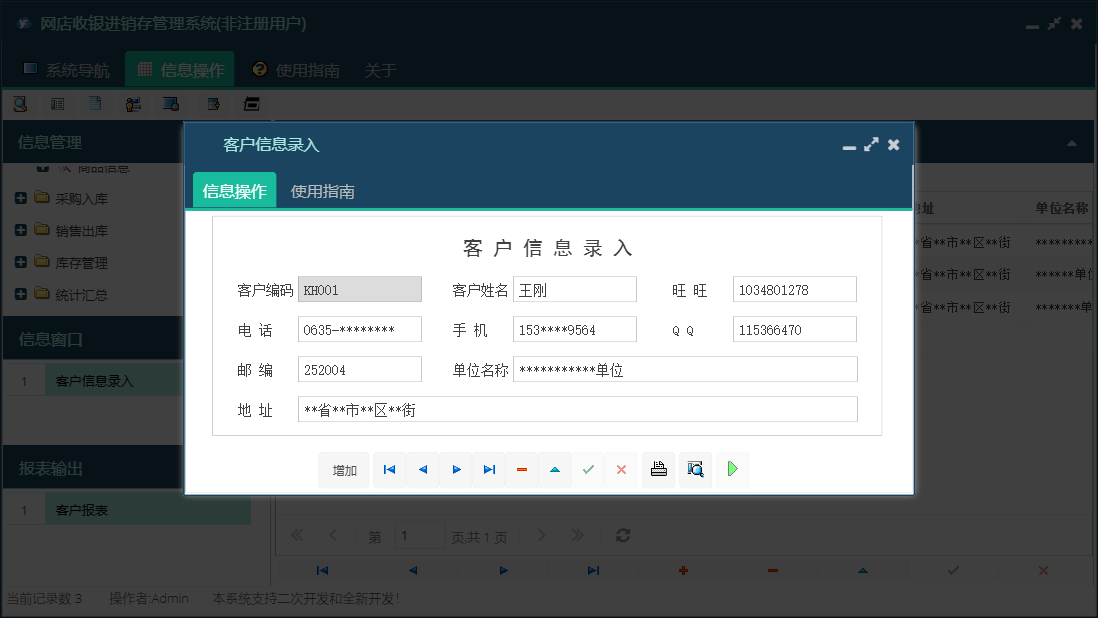Advance to the next record with the ▶ arrow

455,469
